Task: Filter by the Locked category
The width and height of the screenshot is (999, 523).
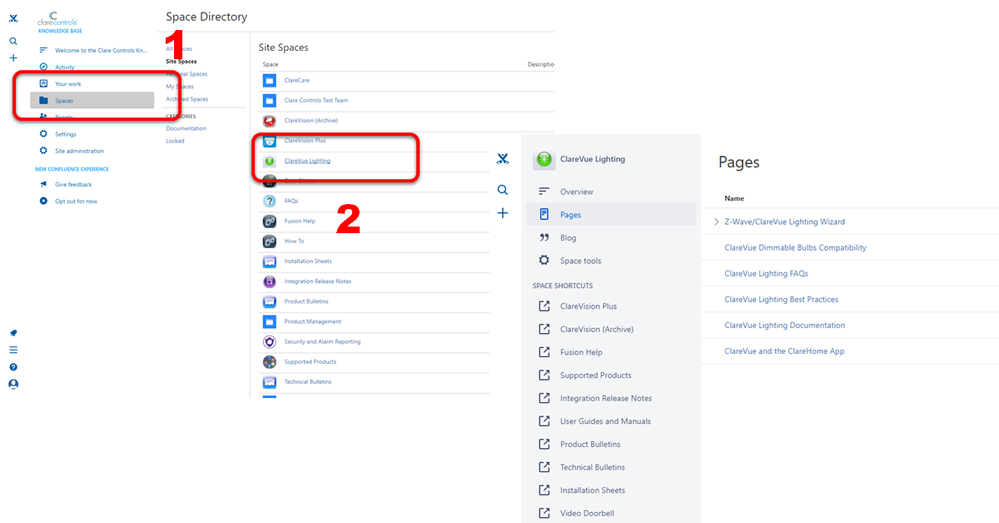Action: [x=175, y=141]
